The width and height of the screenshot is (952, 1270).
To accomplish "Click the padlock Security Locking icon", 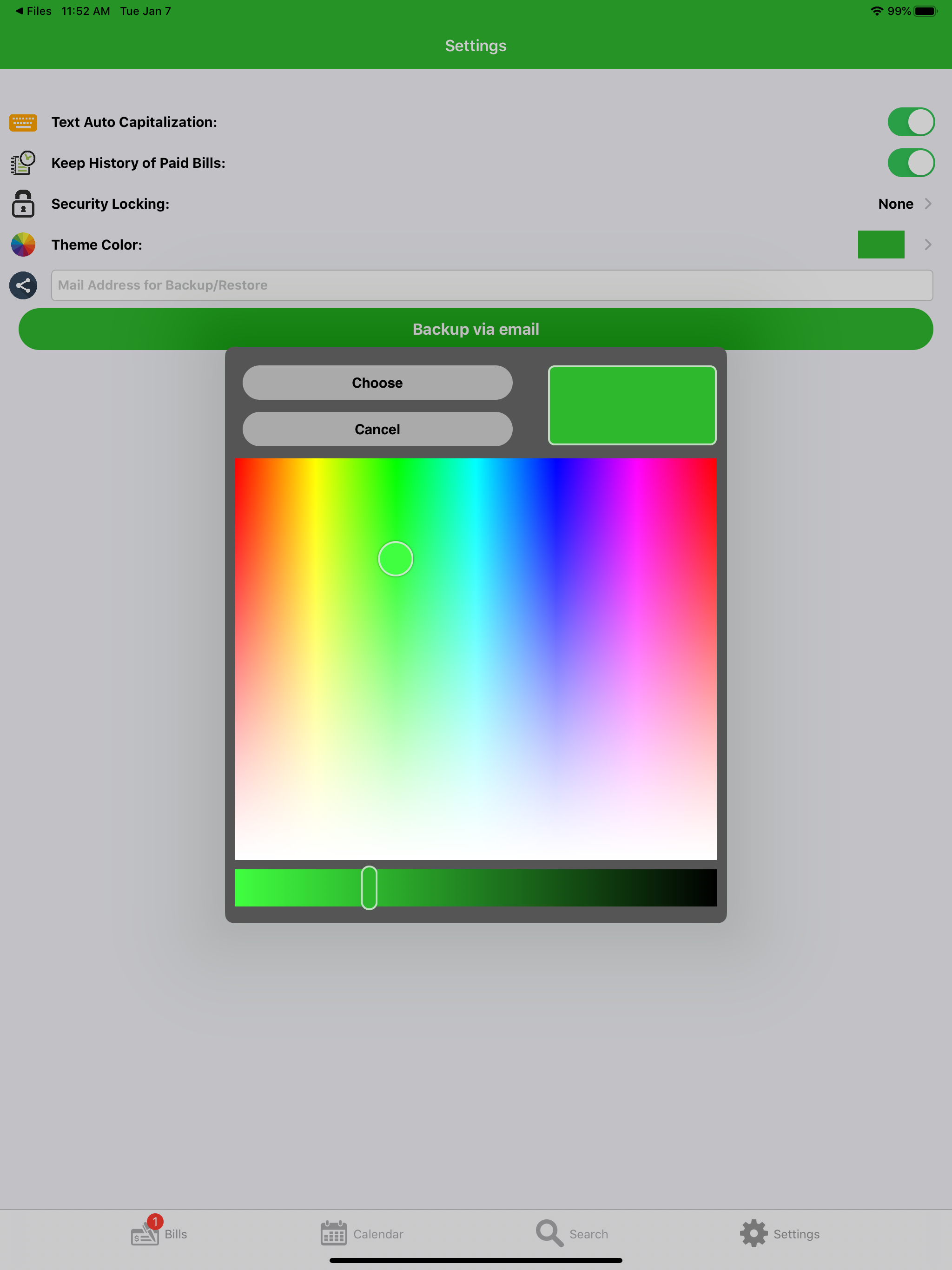I will (x=23, y=204).
